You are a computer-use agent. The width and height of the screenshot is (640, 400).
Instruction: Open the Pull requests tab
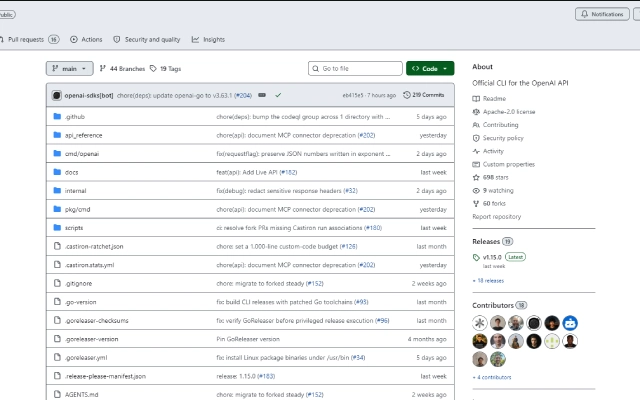(x=29, y=40)
